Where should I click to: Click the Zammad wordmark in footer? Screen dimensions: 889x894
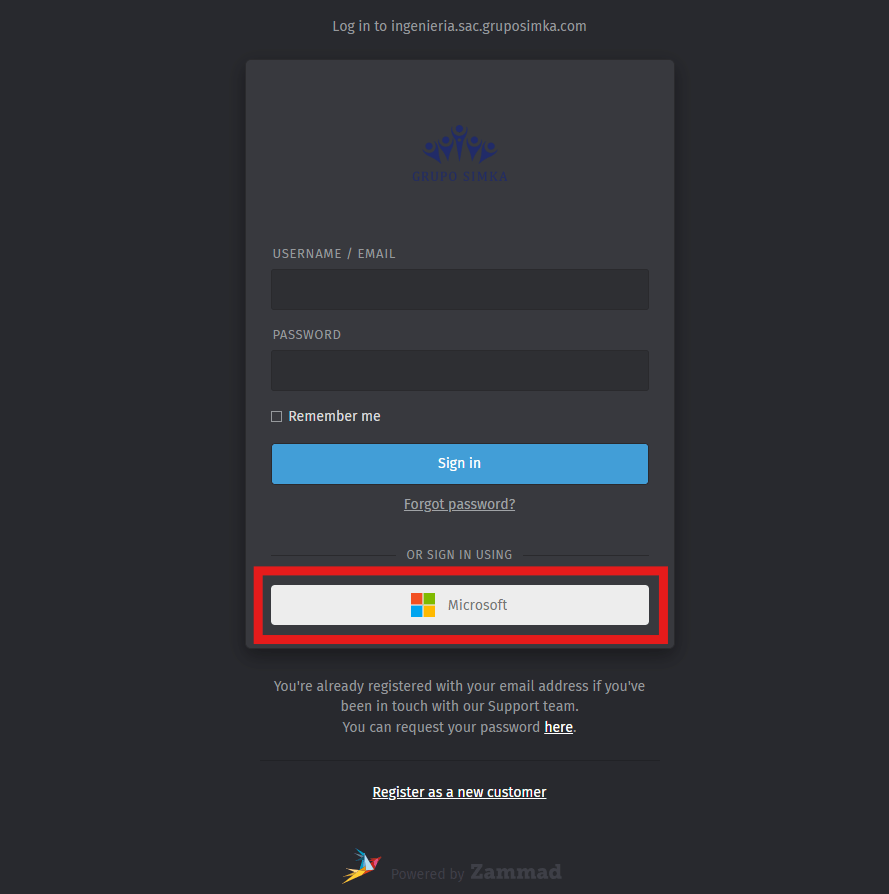point(515,872)
